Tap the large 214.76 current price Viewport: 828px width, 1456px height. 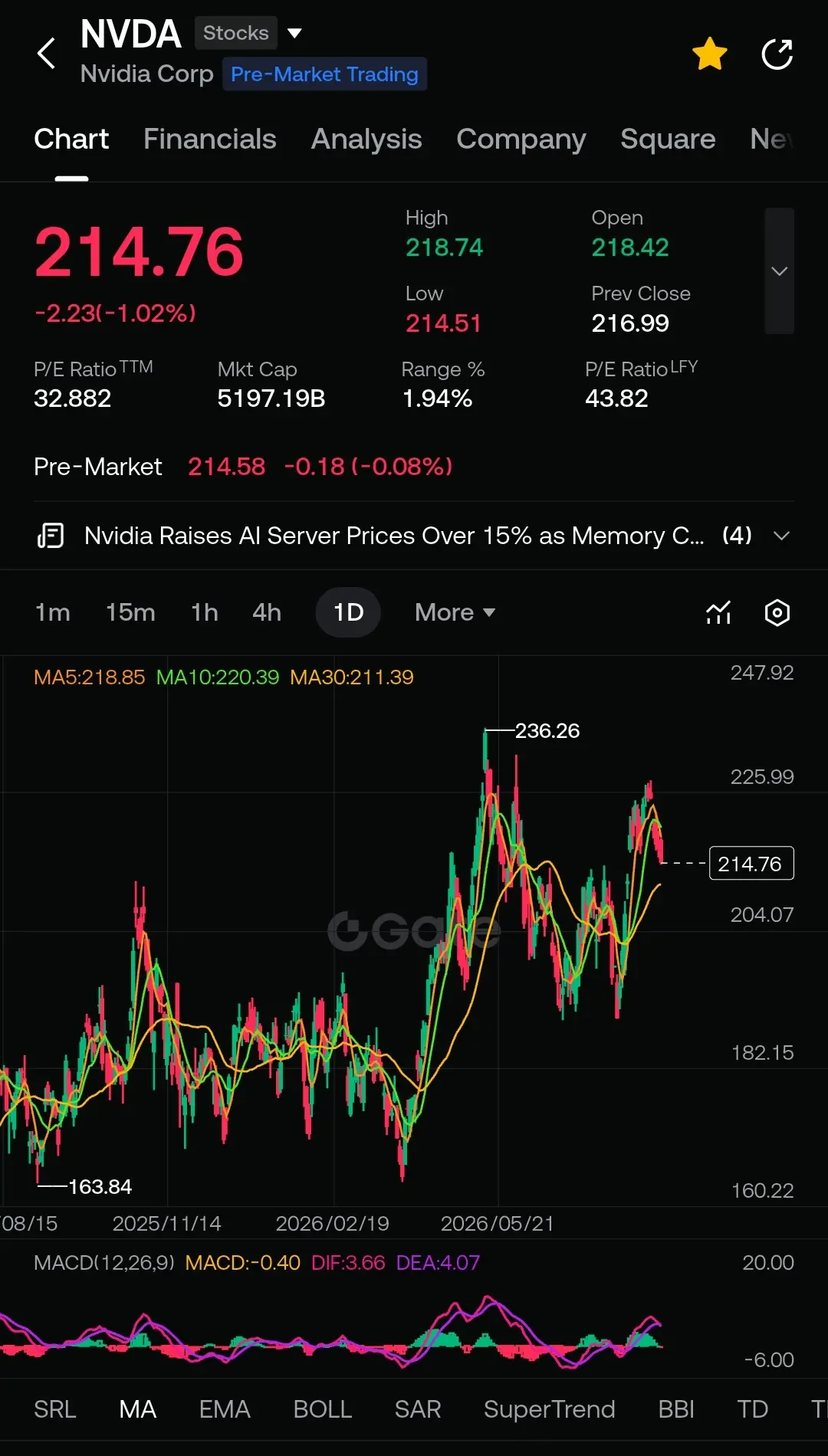[139, 252]
